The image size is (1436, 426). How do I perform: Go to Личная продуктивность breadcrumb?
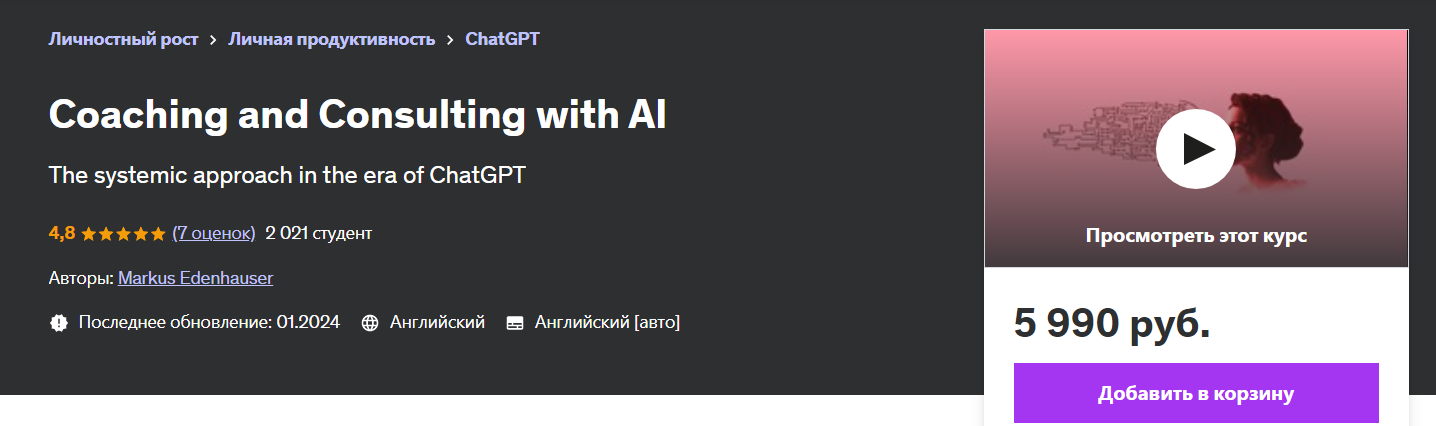(x=331, y=40)
